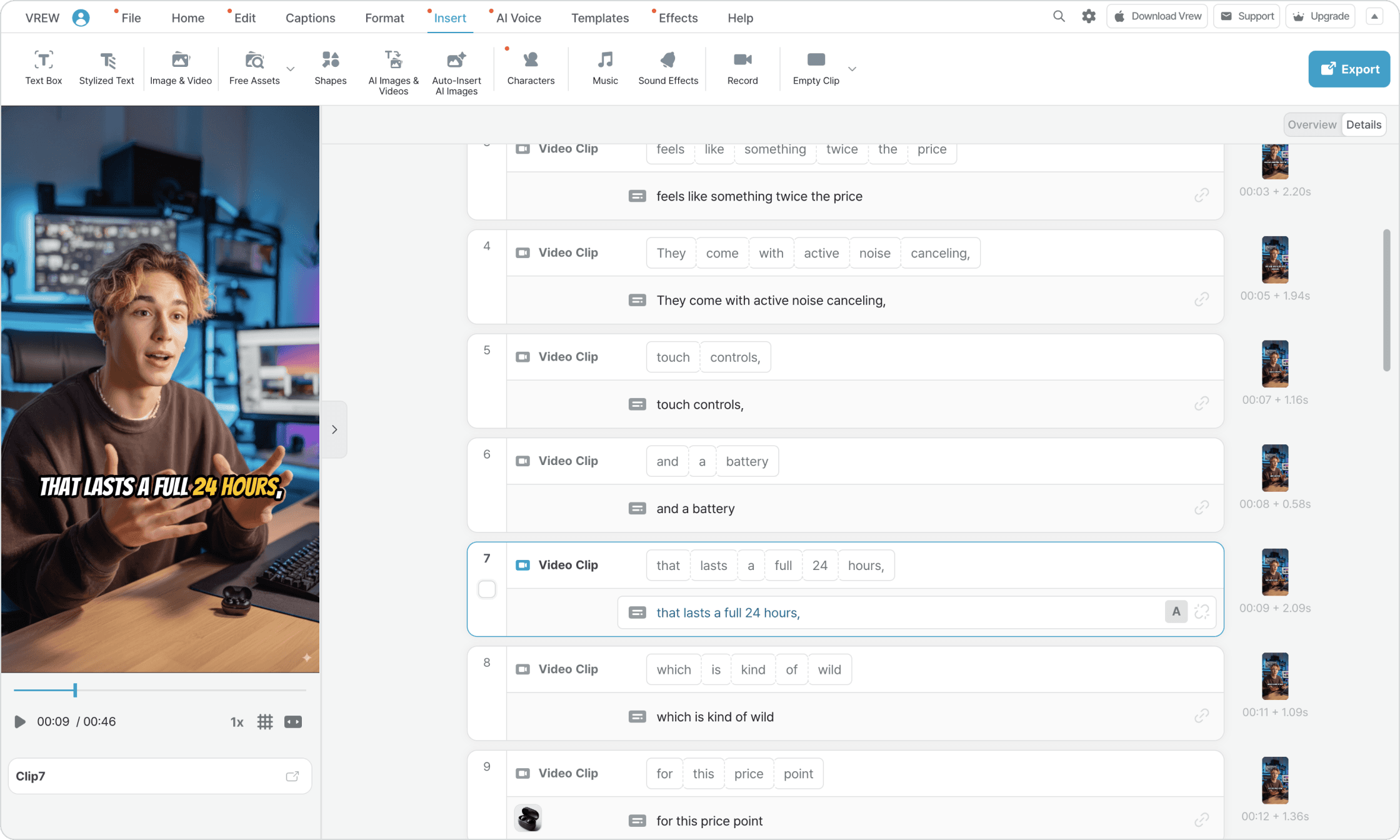Open the Stylized Text tool
Screen dimensions: 1400x840
106,67
